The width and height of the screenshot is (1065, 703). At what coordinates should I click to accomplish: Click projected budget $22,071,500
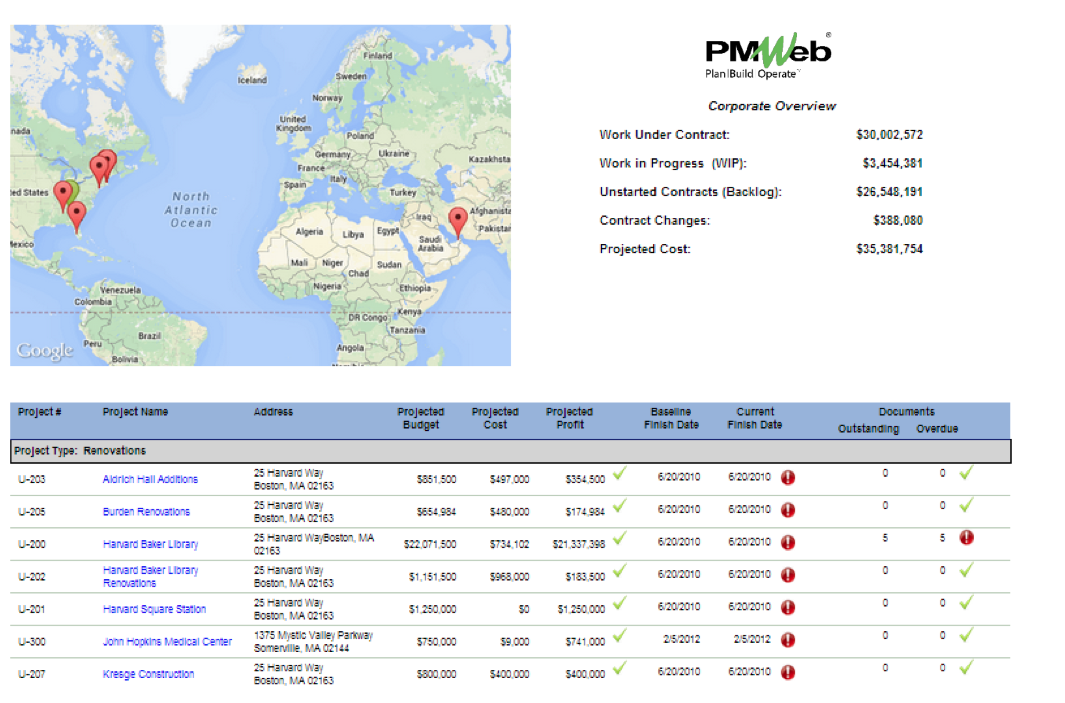430,545
